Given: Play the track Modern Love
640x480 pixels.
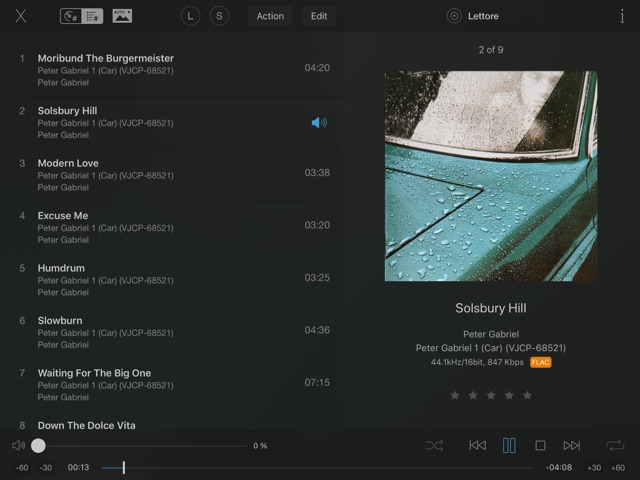Looking at the screenshot, I should [68, 163].
